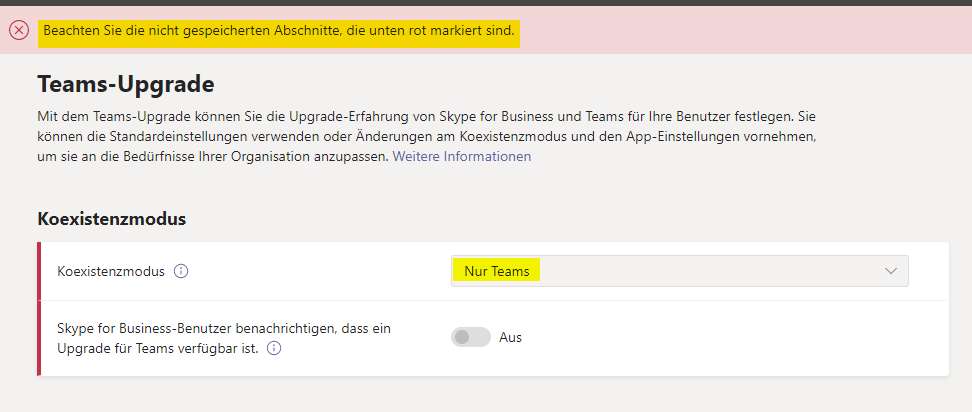This screenshot has width=972, height=412.
Task: Click the bold 'Koexistenzmodus' section heading
Action: (112, 219)
